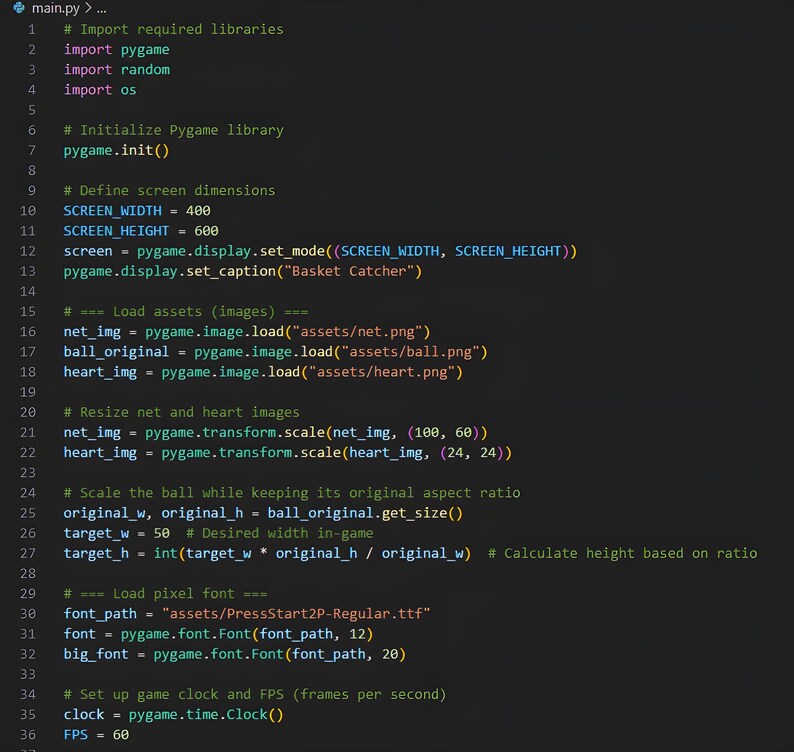Click the value 600 of SCREEN_HEIGHT
794x752 pixels.
pos(206,231)
